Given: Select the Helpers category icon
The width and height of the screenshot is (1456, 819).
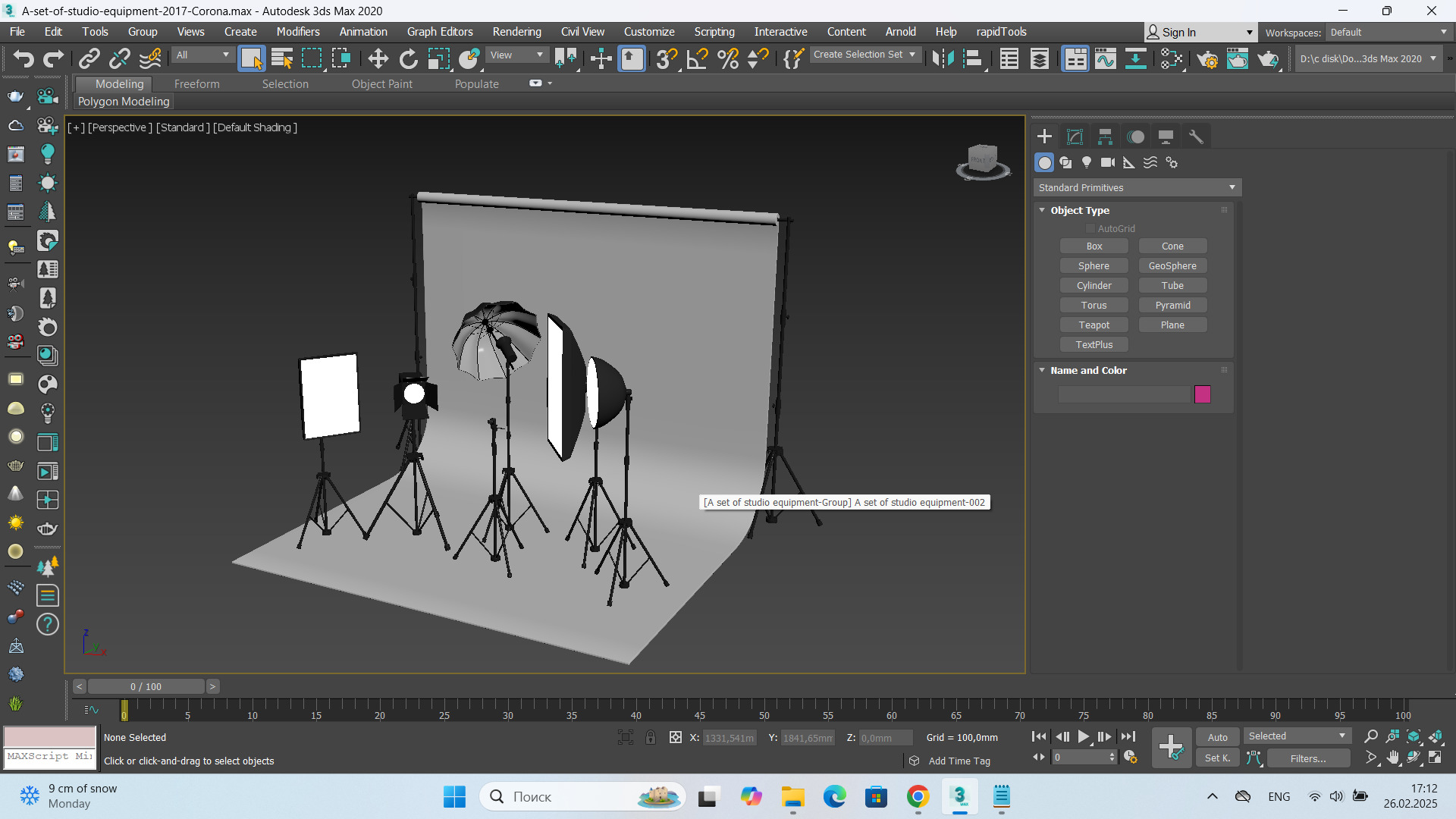Looking at the screenshot, I should (x=1129, y=162).
